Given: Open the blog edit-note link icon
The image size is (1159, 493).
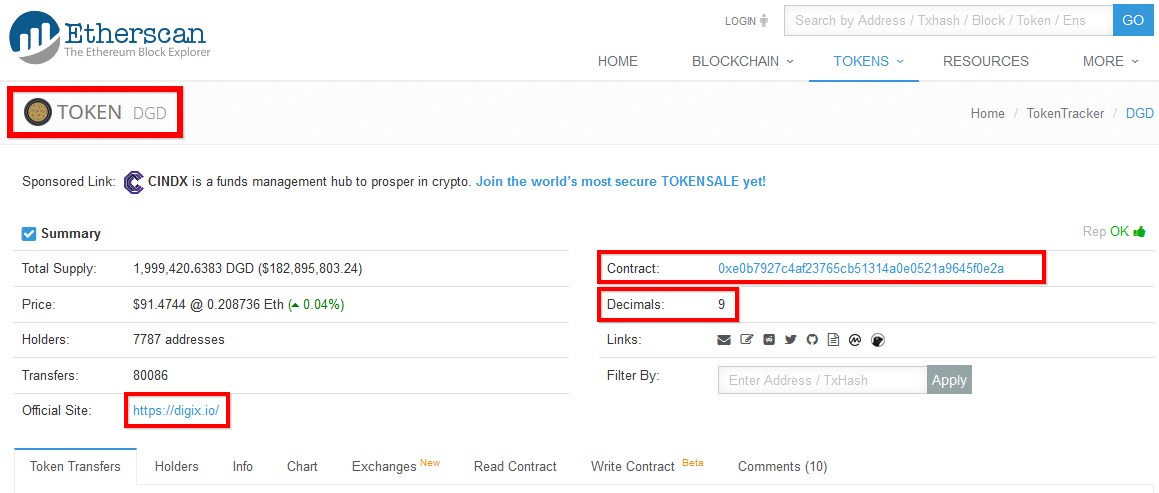Looking at the screenshot, I should click(x=747, y=340).
